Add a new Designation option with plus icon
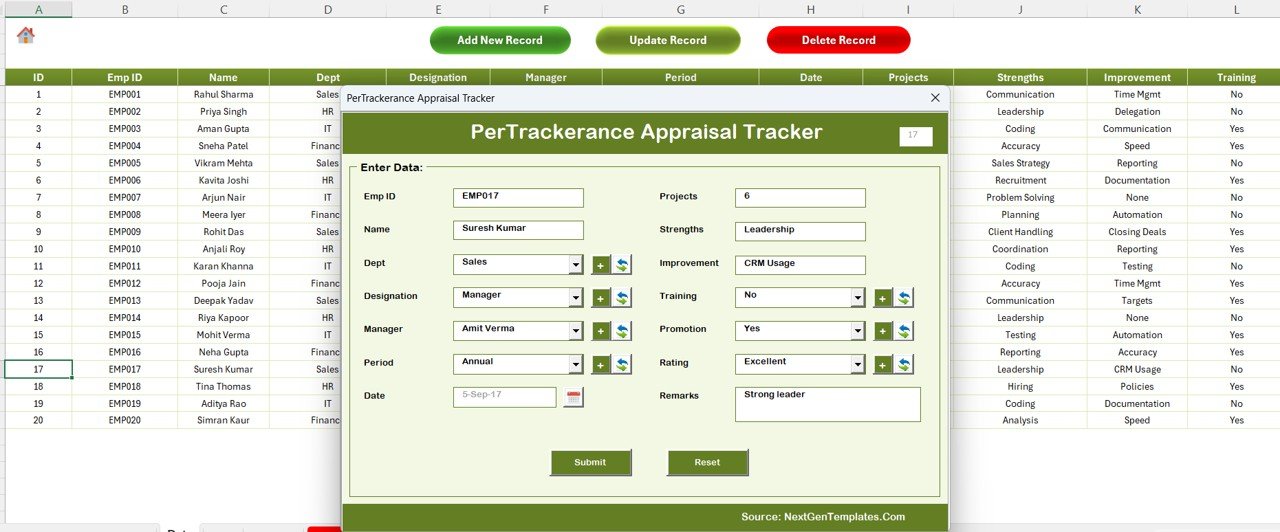The image size is (1280, 532). 601,298
